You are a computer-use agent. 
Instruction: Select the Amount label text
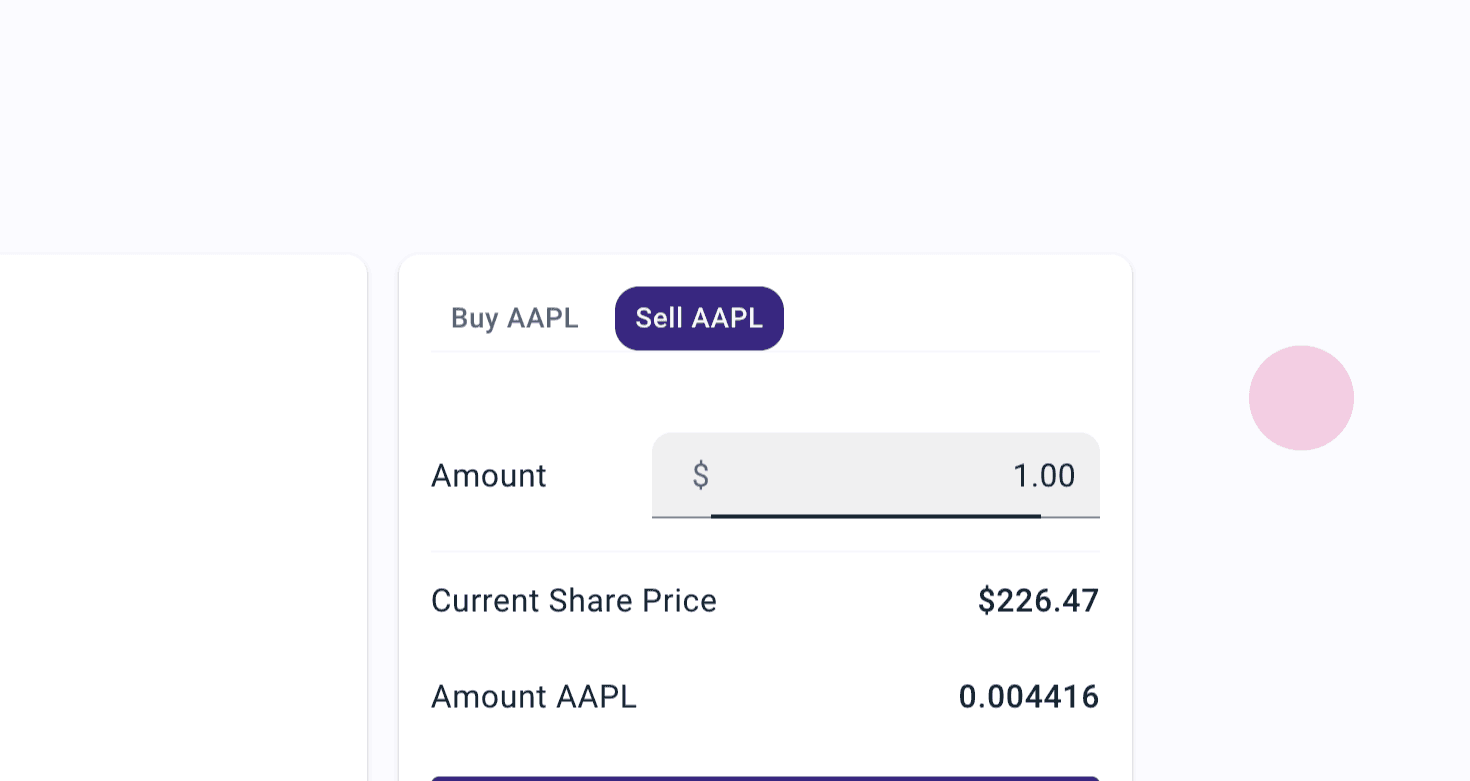click(x=488, y=476)
